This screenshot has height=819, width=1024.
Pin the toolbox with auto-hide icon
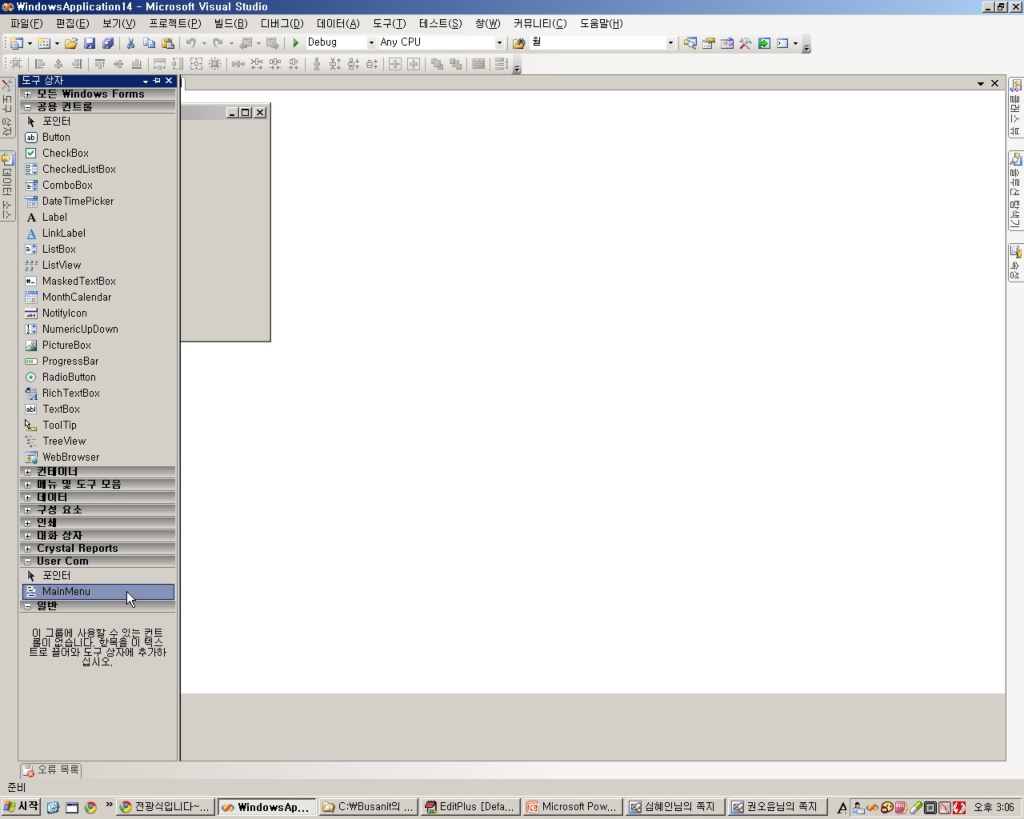coord(157,80)
